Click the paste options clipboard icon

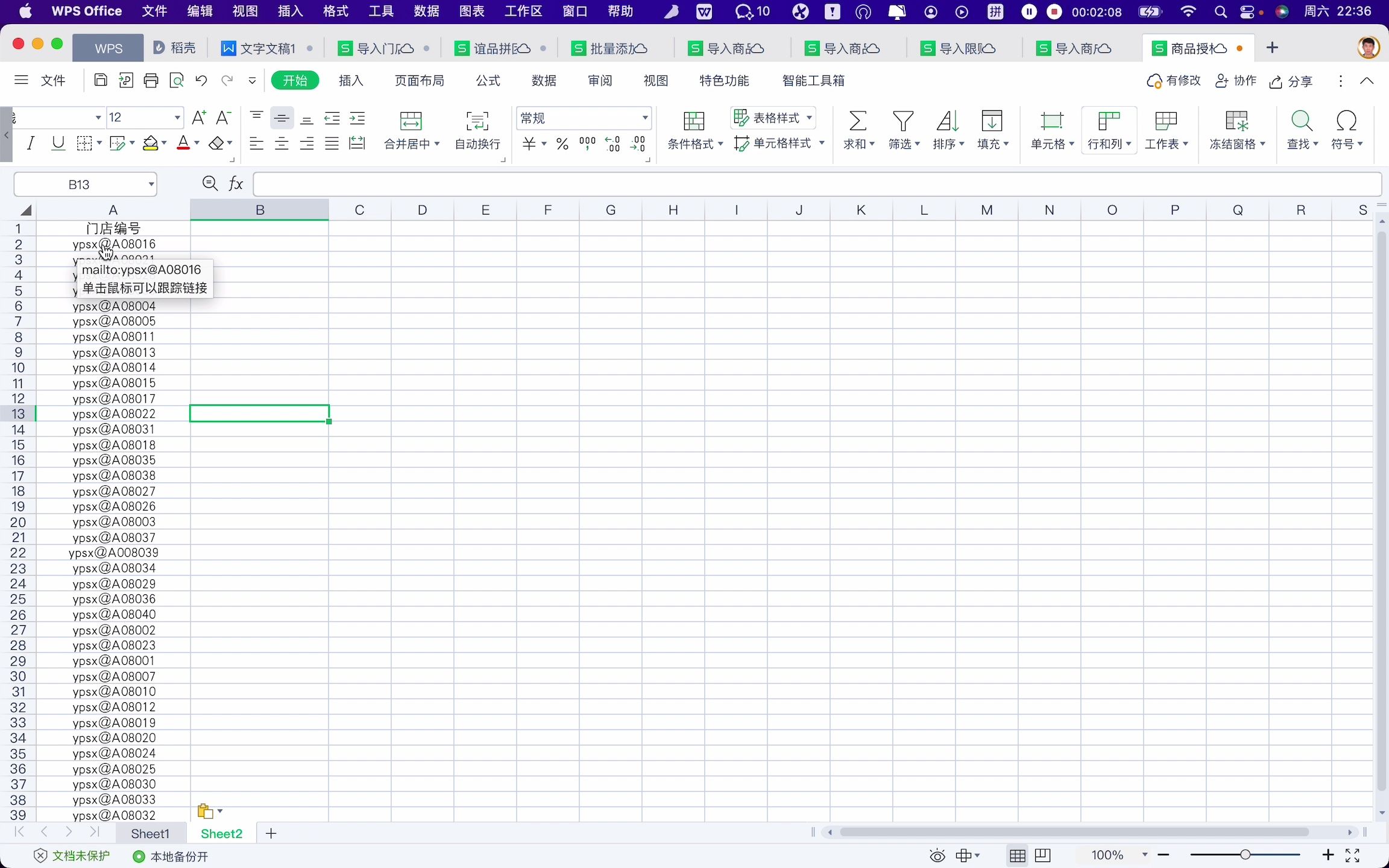[x=205, y=811]
